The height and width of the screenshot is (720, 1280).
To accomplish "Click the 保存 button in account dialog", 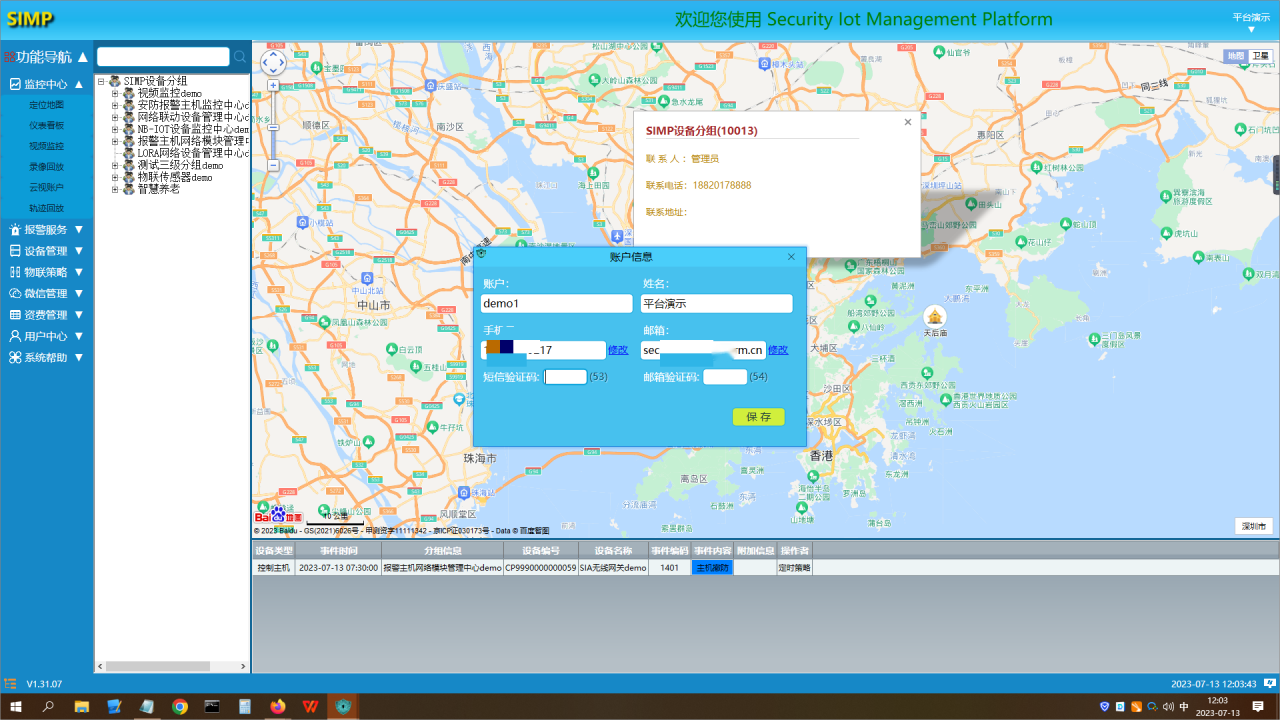I will click(758, 417).
